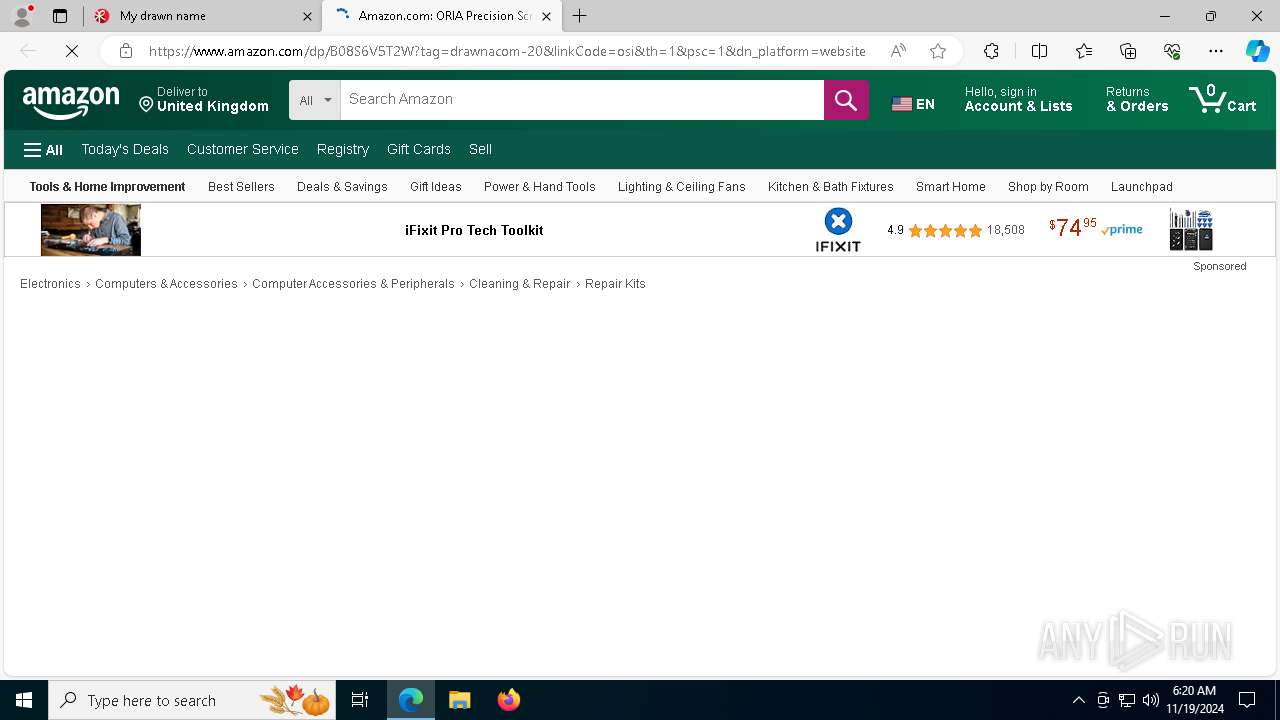Stop loading page with X button
1280x720 pixels.
click(72, 51)
